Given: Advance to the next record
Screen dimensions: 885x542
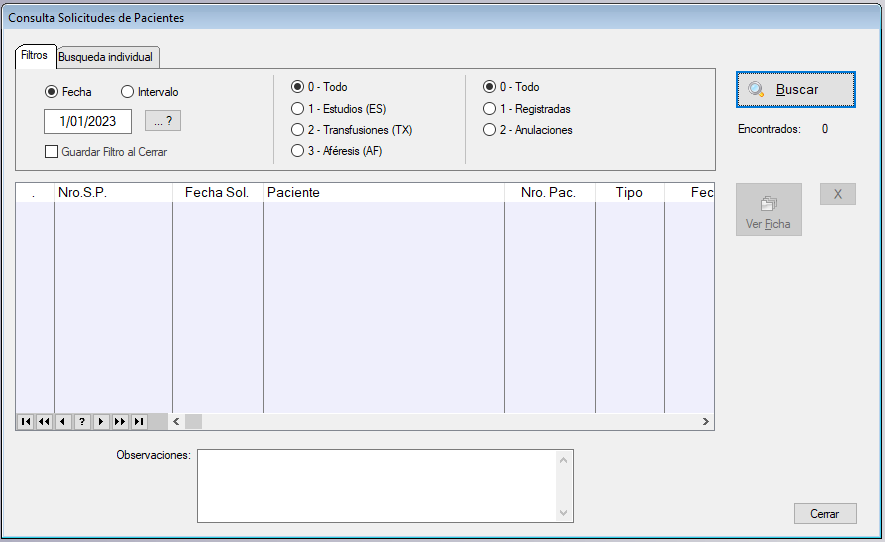Looking at the screenshot, I should 101,422.
